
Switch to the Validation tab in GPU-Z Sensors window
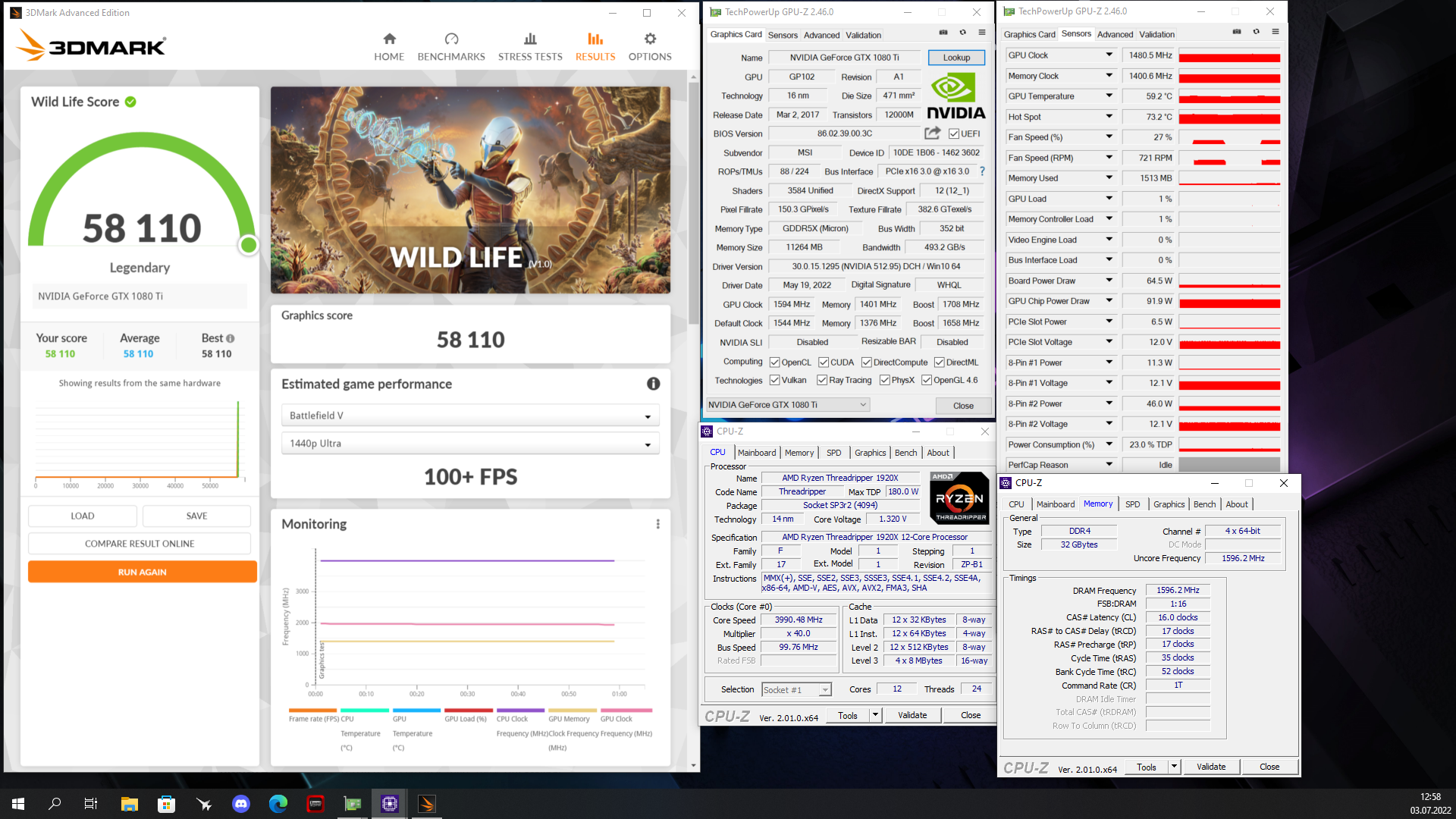1156,34
